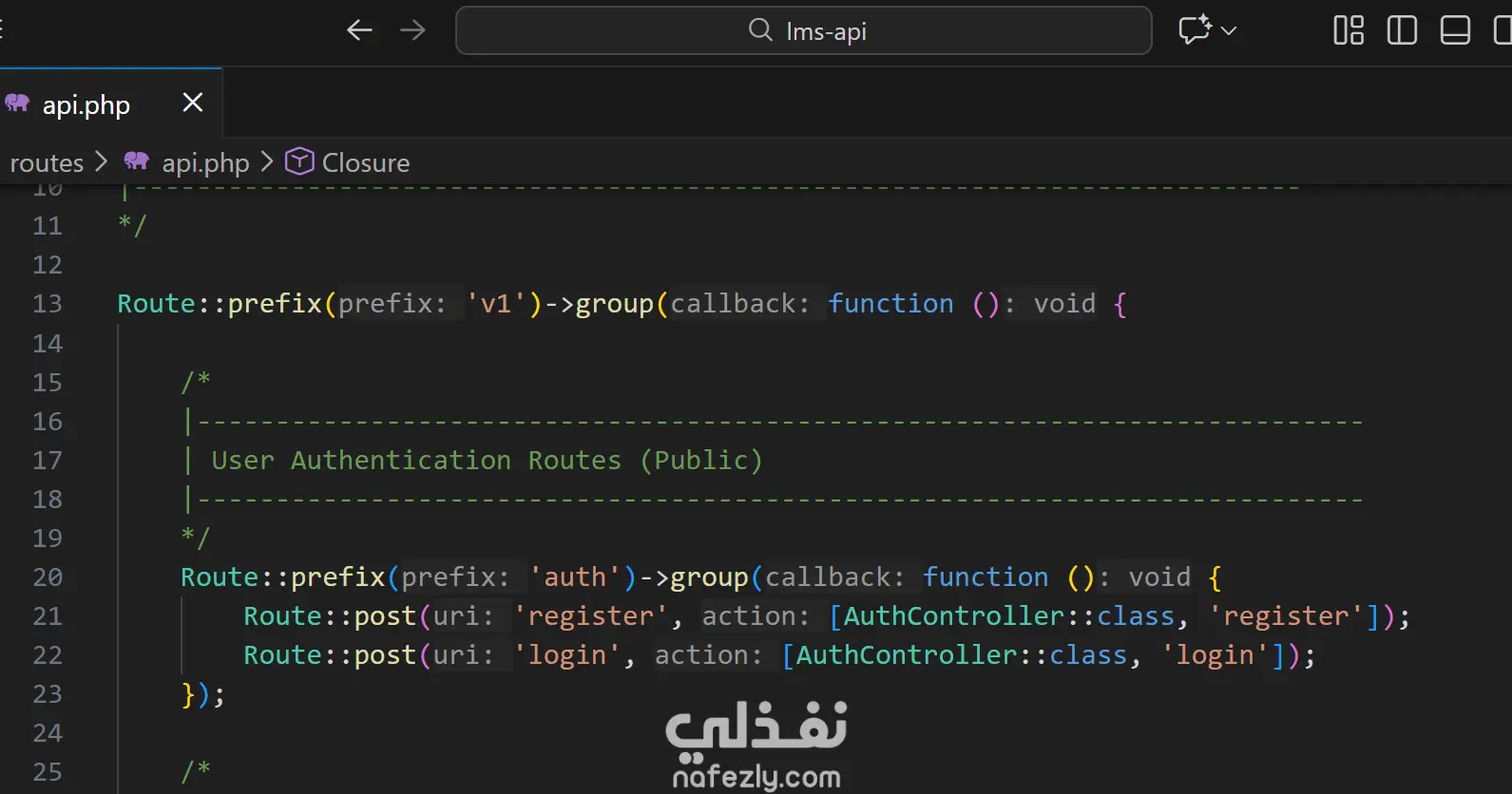Screen dimensions: 1512x794
Task: Click AuthController on the login route line
Action: (x=907, y=655)
